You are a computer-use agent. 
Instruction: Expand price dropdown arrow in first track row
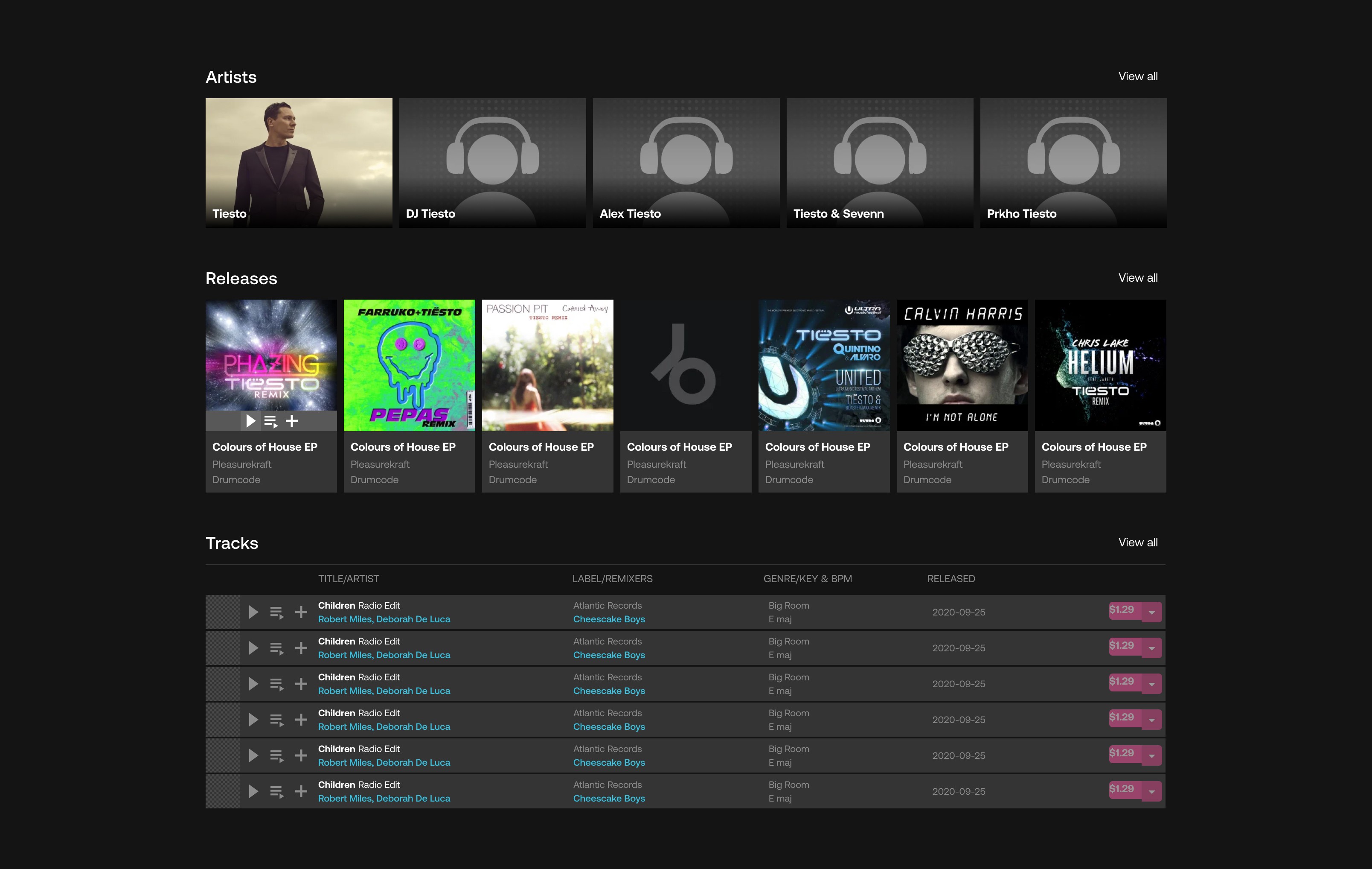click(x=1151, y=612)
